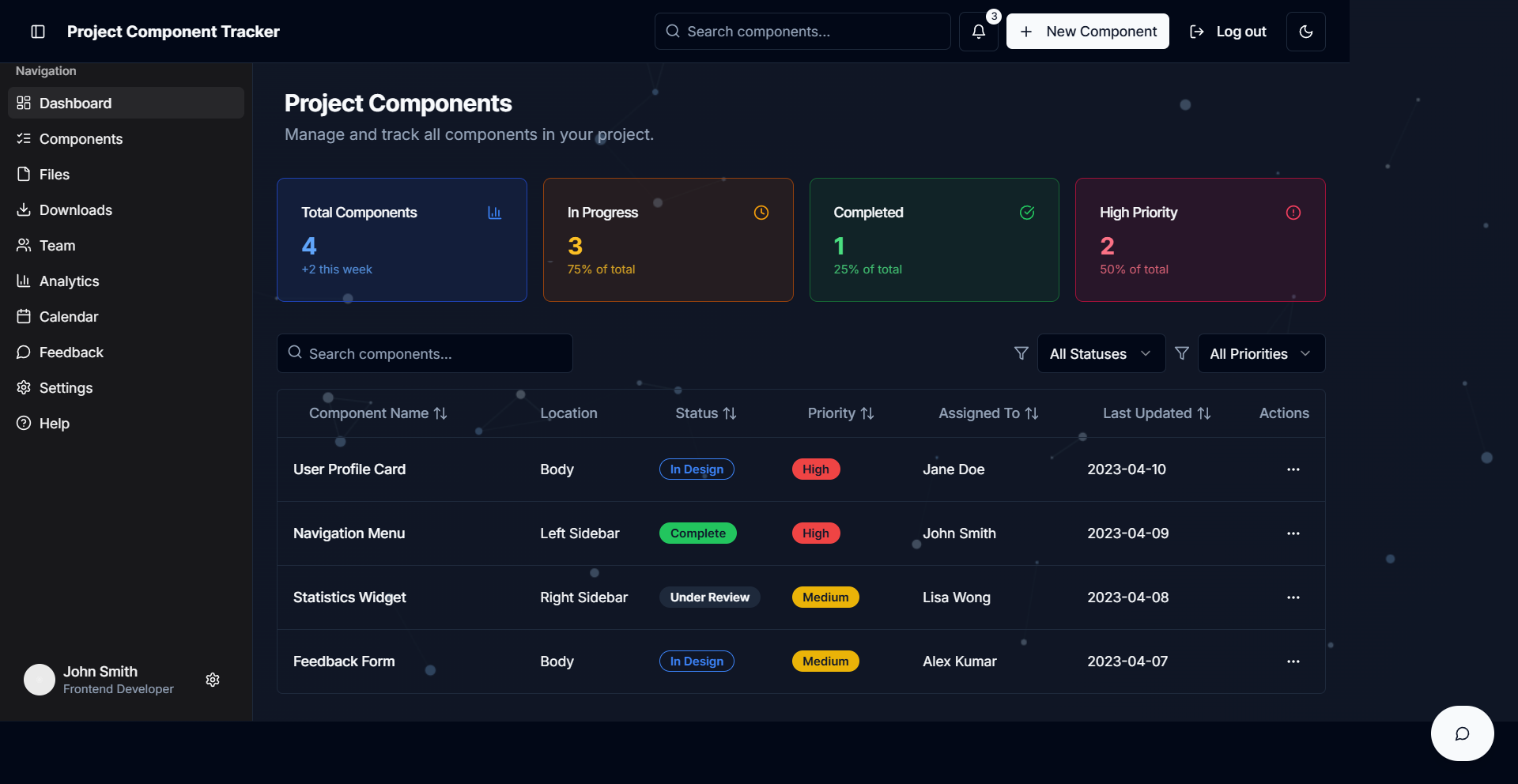1518x784 pixels.
Task: Click User Profile Card's High priority badge
Action: tap(816, 469)
